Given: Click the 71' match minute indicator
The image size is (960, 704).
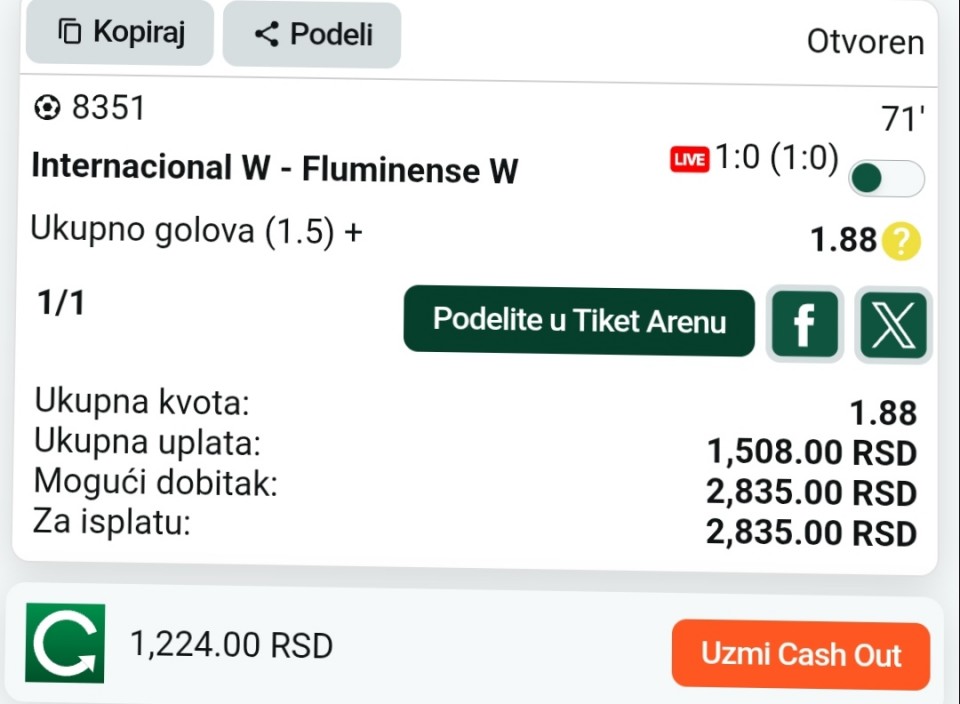Looking at the screenshot, I should [x=902, y=119].
